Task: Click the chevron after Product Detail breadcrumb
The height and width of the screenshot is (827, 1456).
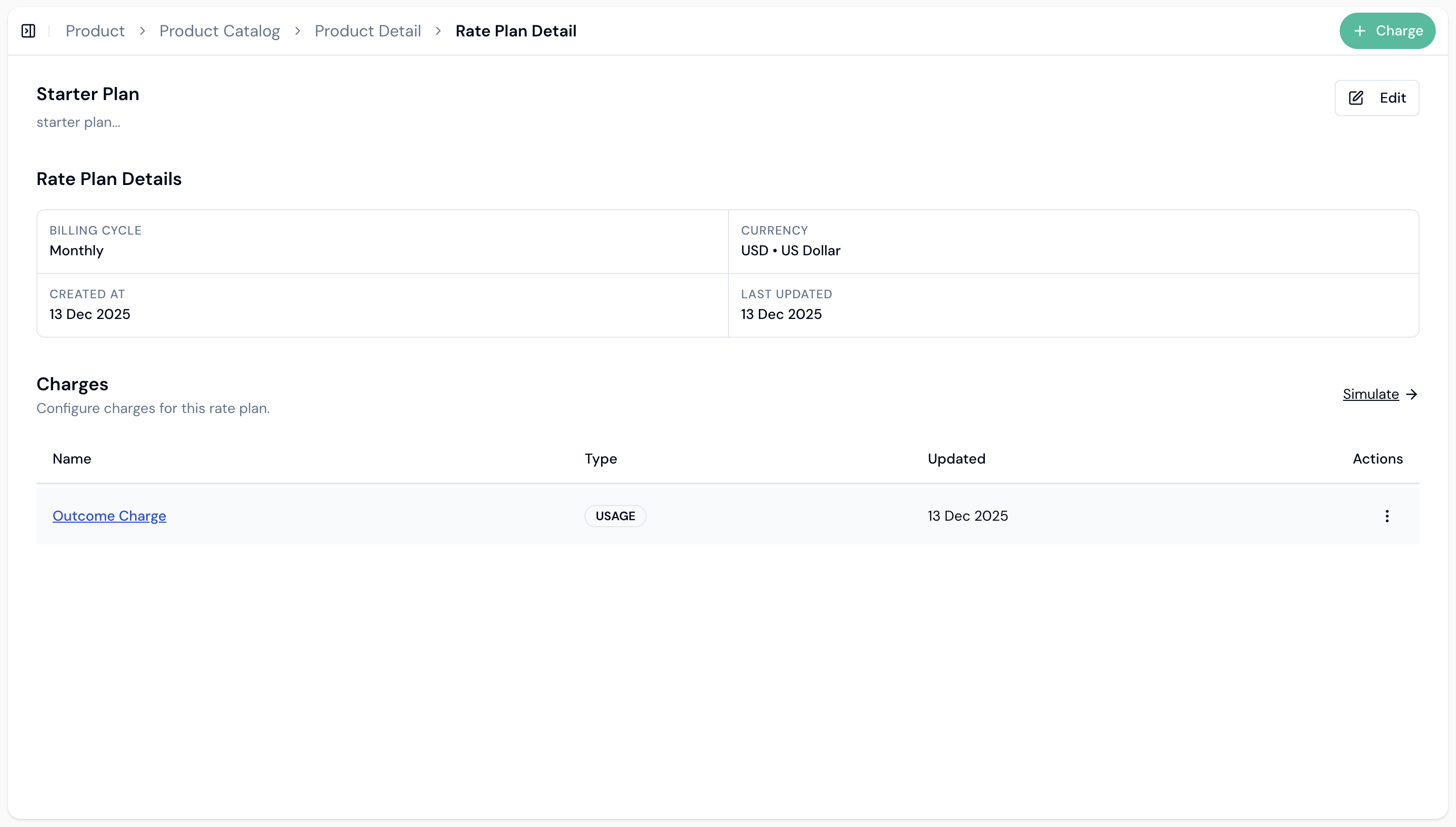Action: point(438,31)
